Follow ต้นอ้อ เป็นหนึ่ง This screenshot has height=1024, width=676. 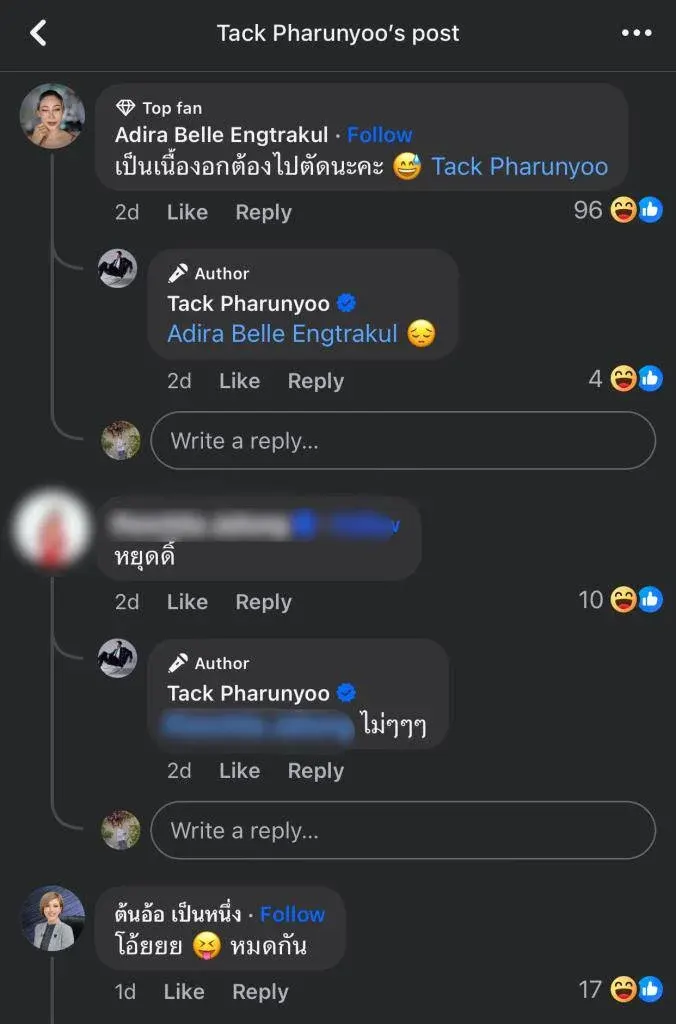coord(292,914)
